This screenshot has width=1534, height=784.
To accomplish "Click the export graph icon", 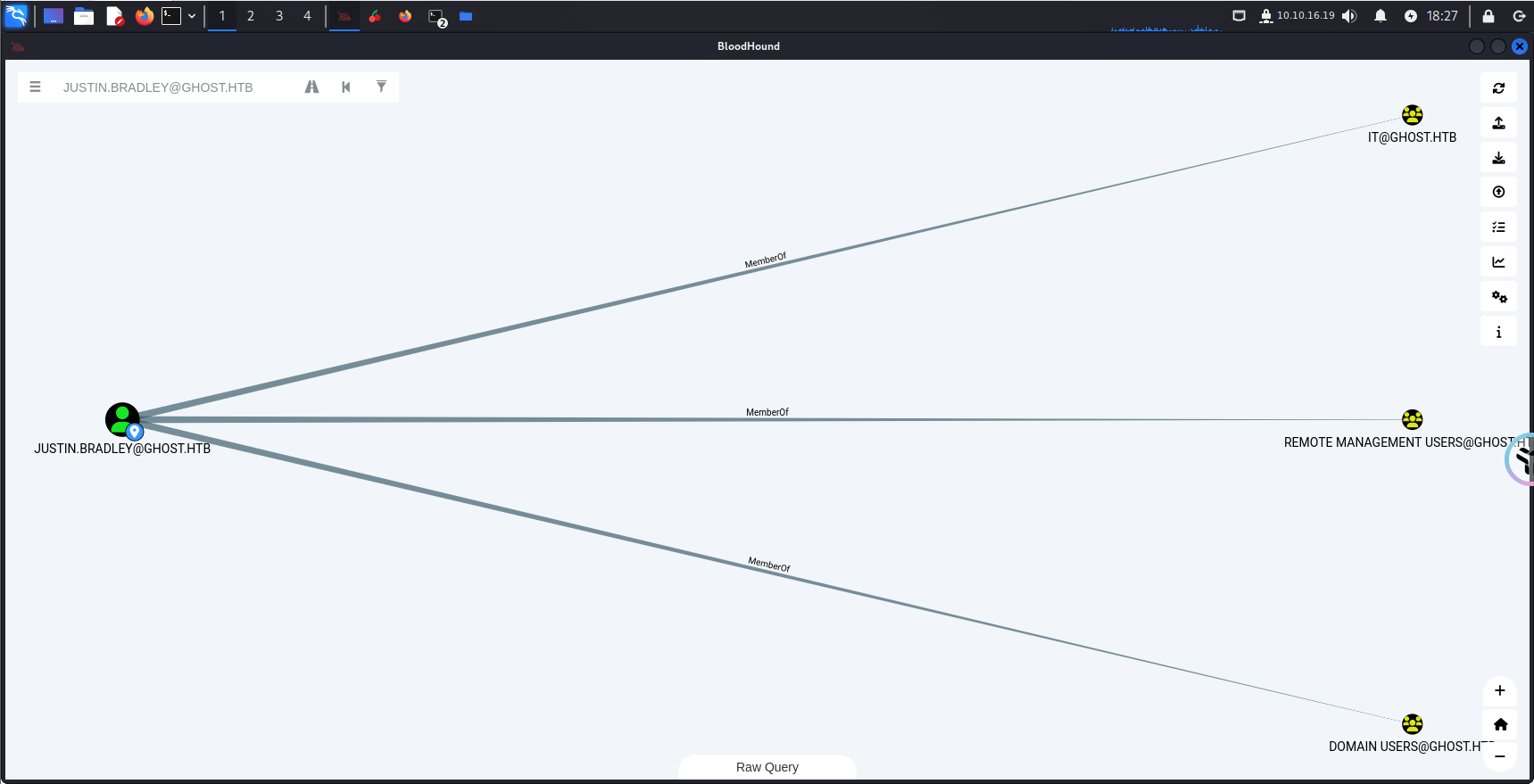I will 1498,123.
